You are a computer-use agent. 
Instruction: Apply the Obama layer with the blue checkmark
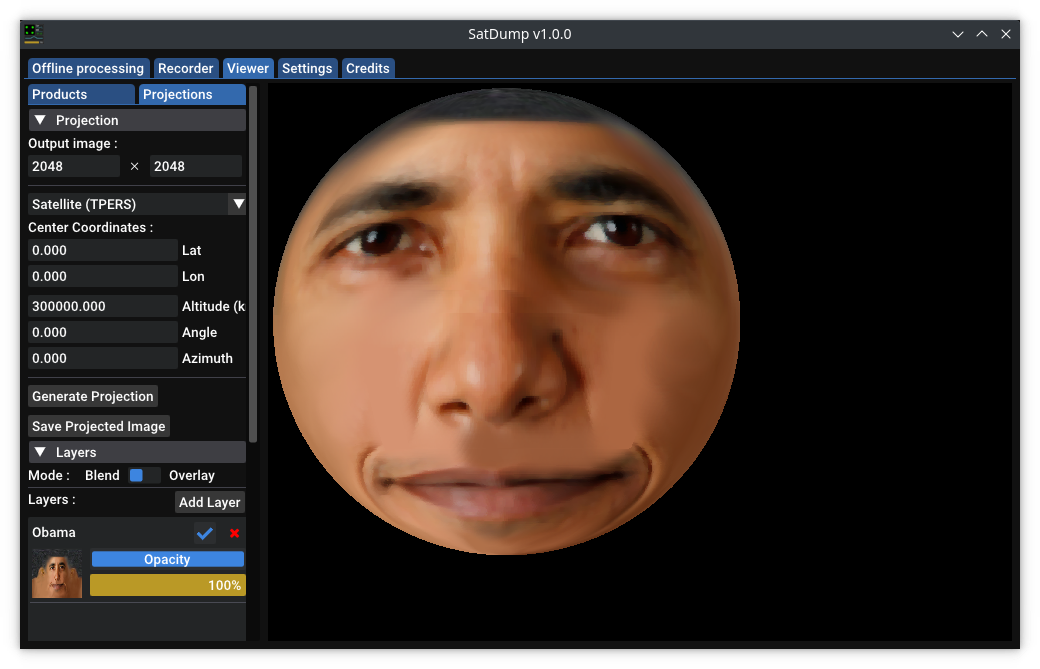pyautogui.click(x=205, y=533)
